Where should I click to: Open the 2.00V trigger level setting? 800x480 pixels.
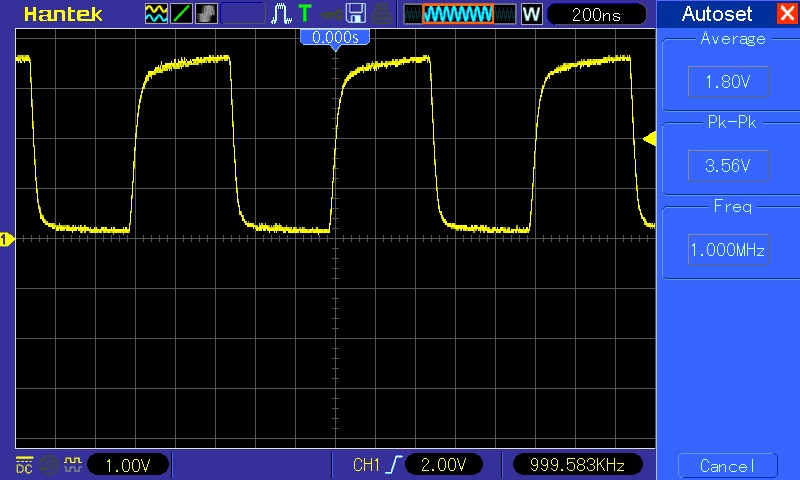444,465
